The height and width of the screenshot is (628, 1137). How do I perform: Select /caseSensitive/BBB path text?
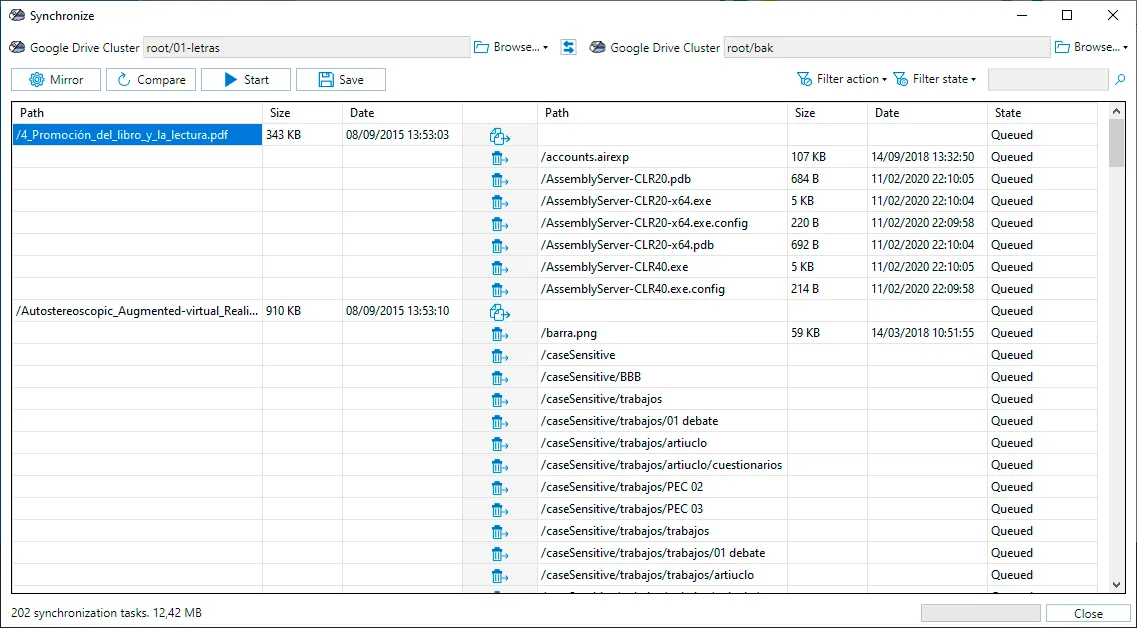[590, 377]
